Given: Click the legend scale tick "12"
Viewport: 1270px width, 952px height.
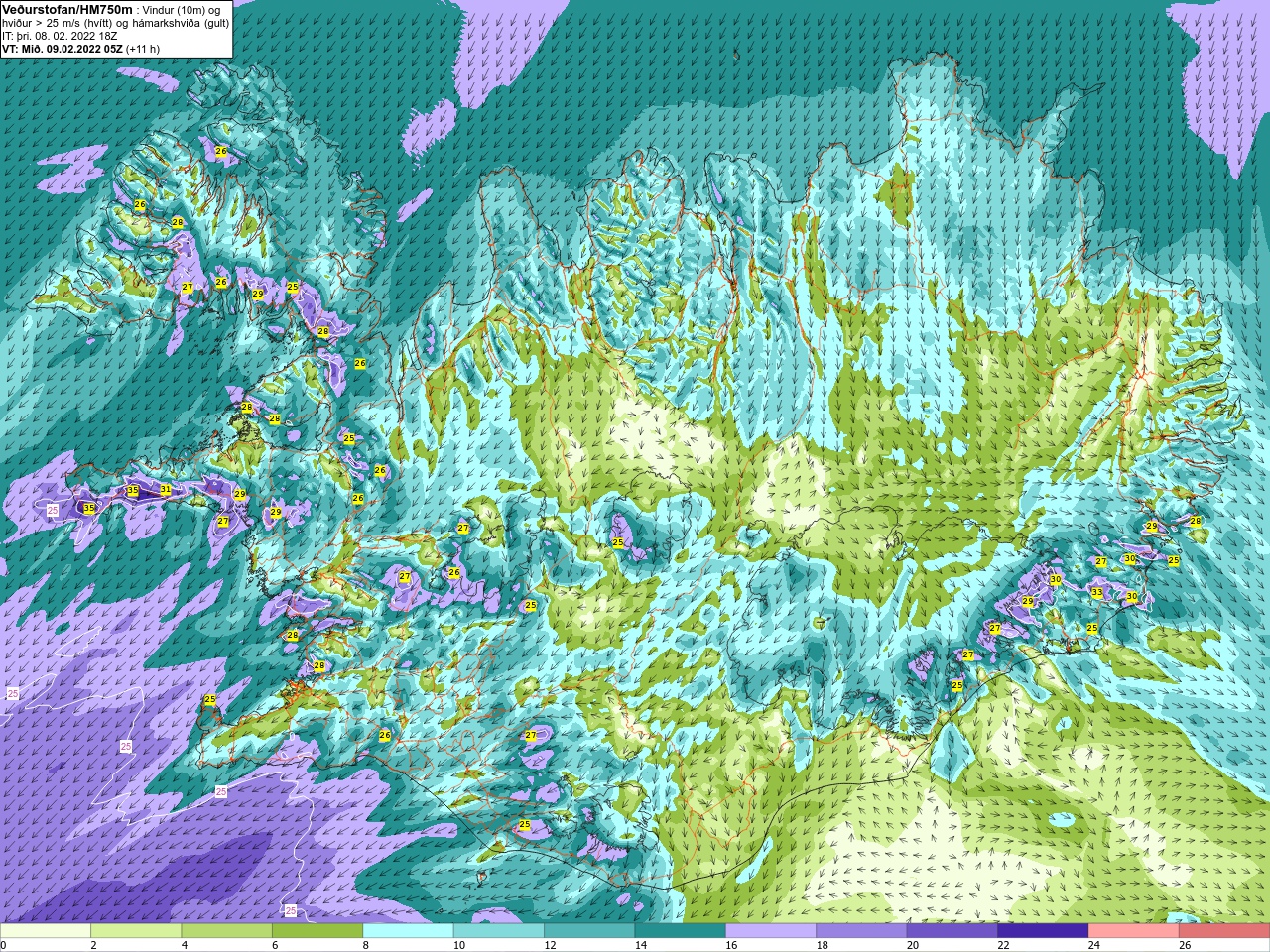Looking at the screenshot, I should click(550, 946).
